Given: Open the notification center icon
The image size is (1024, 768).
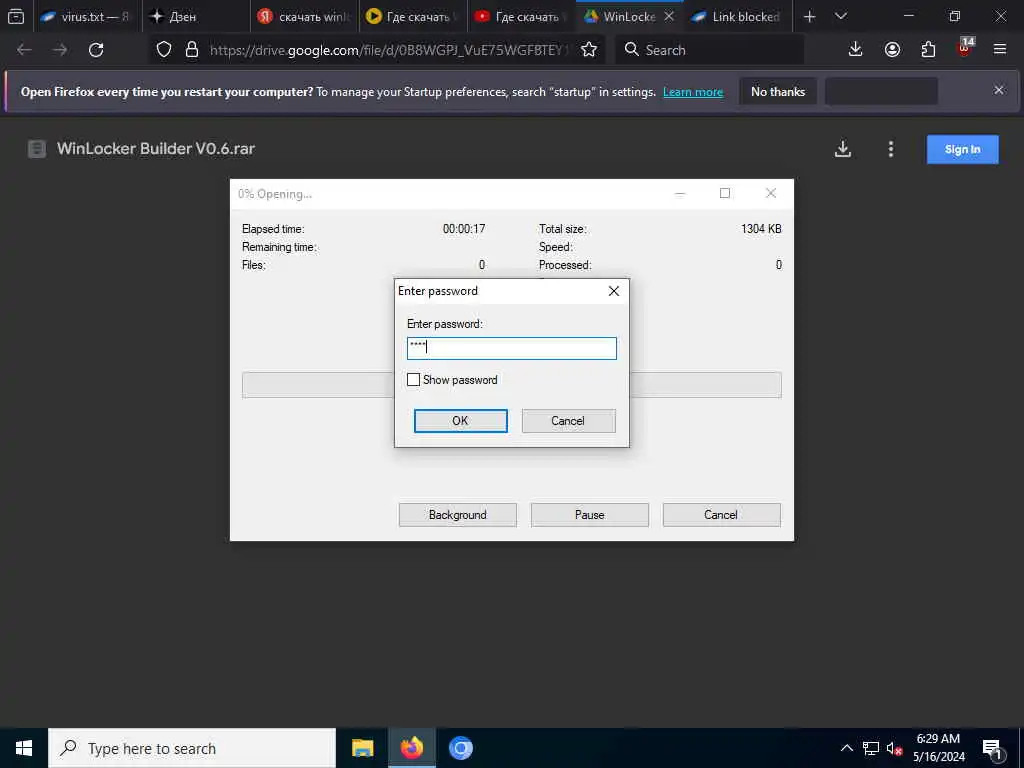Looking at the screenshot, I should click(992, 749).
